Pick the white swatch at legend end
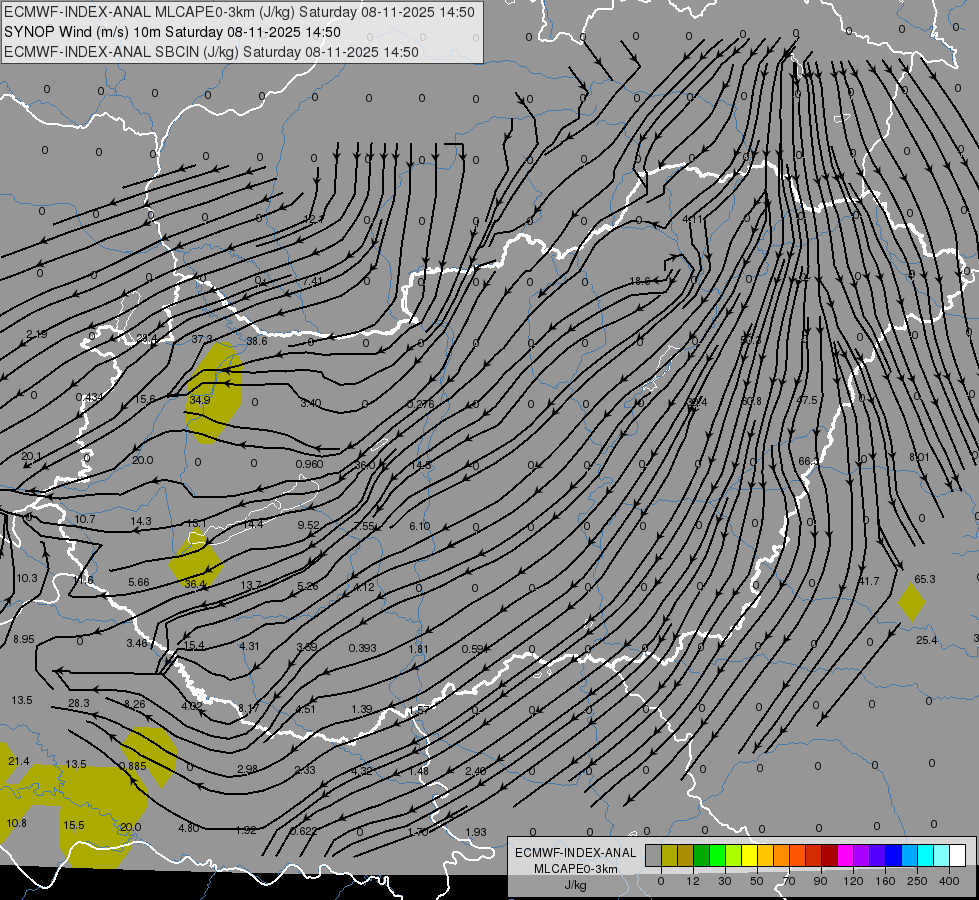Screen dimensions: 979x900 point(957,856)
